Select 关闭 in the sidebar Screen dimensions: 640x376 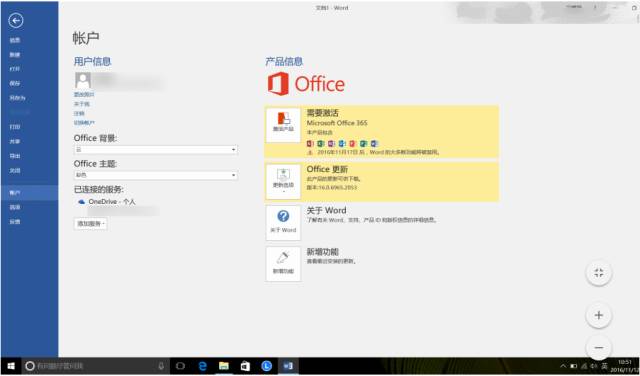15,171
